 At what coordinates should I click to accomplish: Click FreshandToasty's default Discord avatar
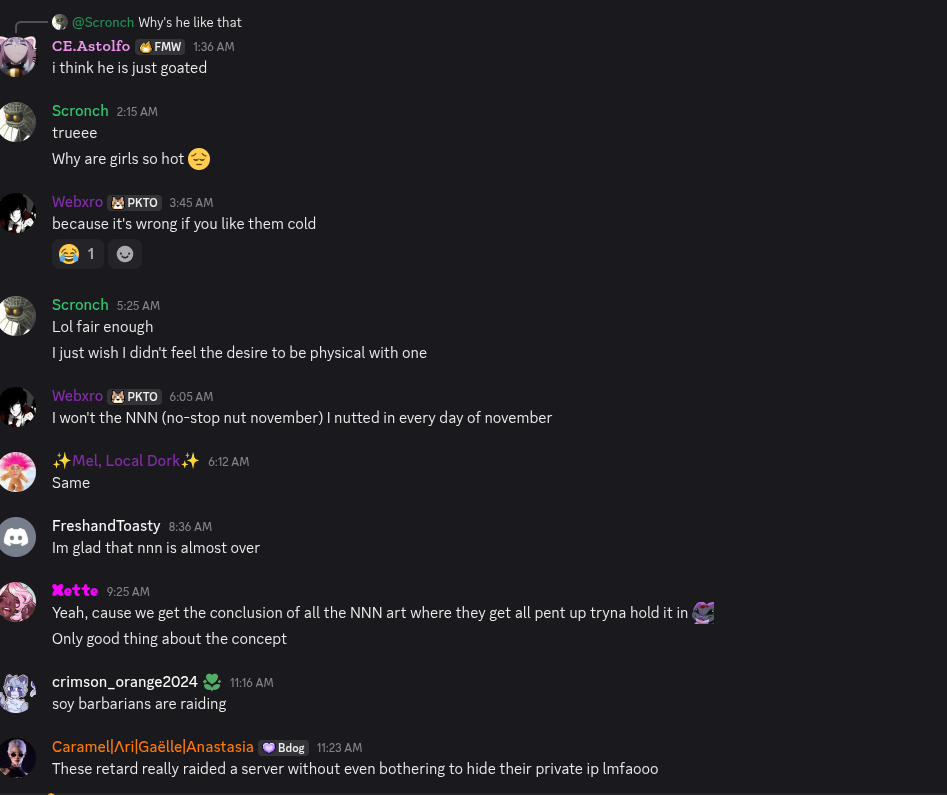click(x=17, y=537)
